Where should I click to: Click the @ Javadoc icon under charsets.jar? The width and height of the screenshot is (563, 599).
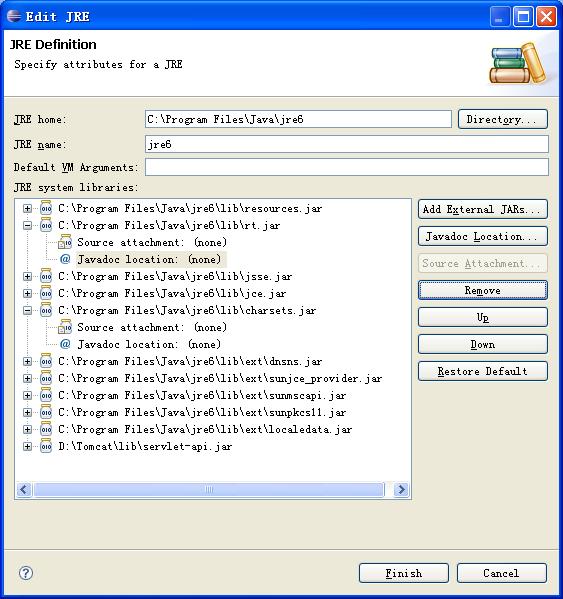point(65,344)
